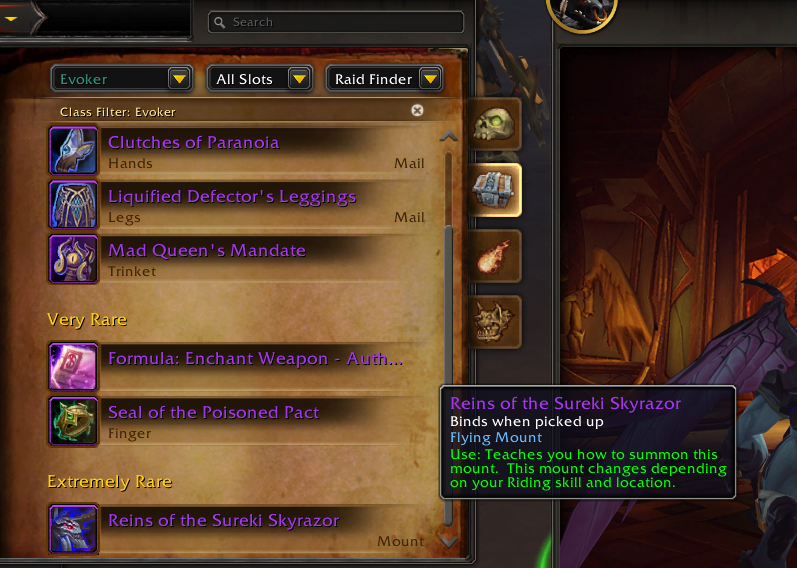This screenshot has height=568, width=797.
Task: Click the Clutches of Paranoia gloves icon
Action: click(x=73, y=151)
